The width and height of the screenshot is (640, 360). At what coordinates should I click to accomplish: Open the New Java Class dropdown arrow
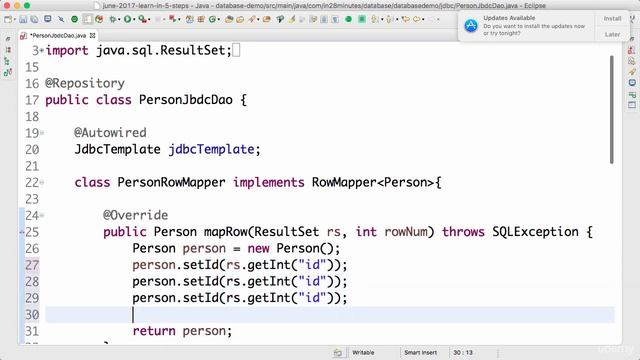click(x=218, y=20)
